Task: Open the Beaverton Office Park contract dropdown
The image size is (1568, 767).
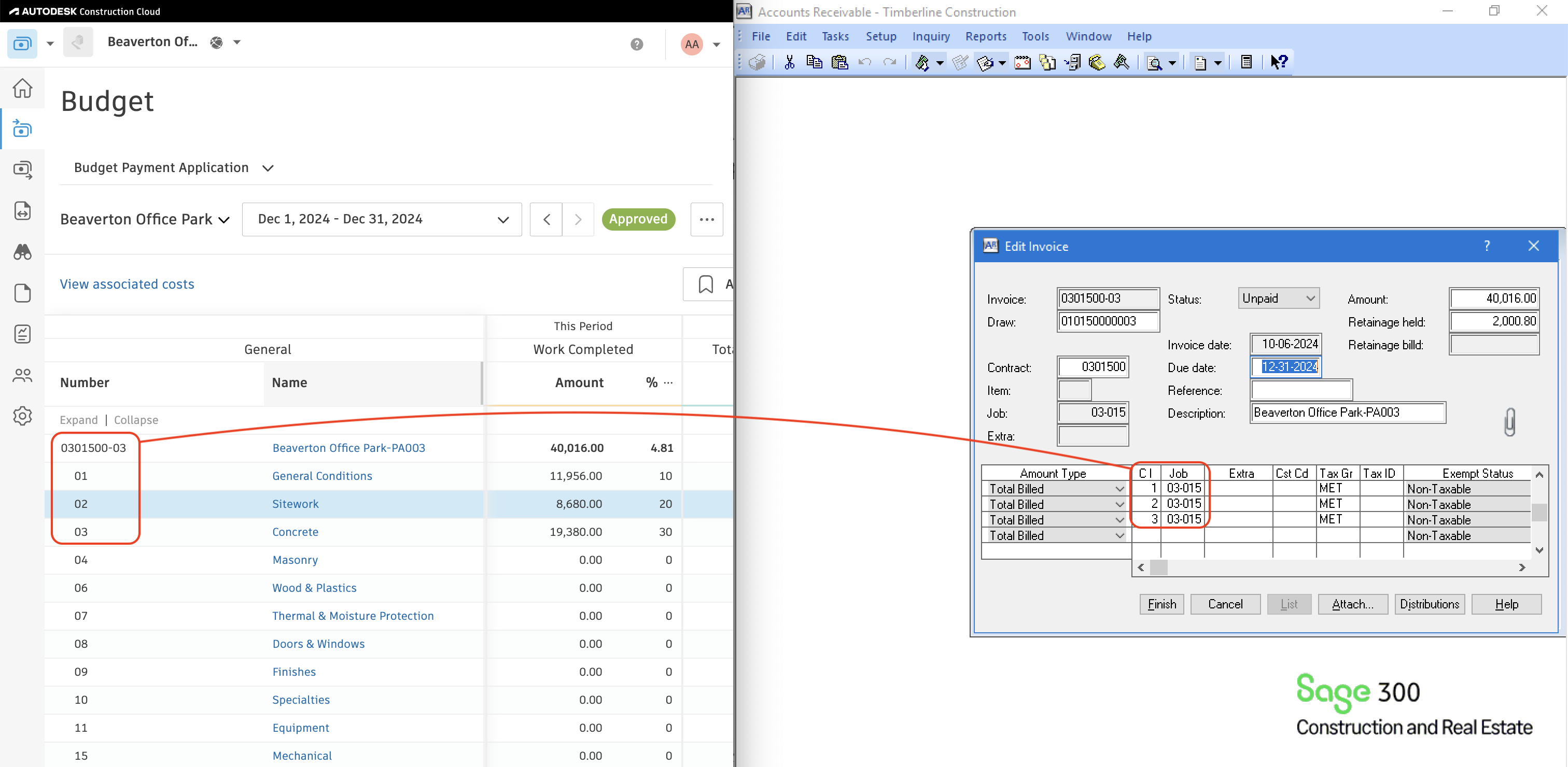Action: click(224, 220)
